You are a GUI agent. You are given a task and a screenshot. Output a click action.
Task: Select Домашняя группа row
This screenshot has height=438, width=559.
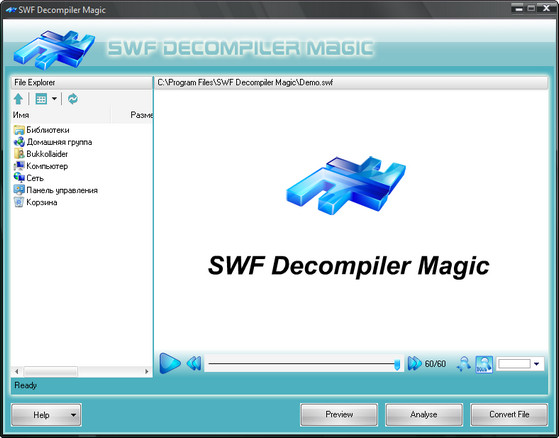tap(53, 142)
